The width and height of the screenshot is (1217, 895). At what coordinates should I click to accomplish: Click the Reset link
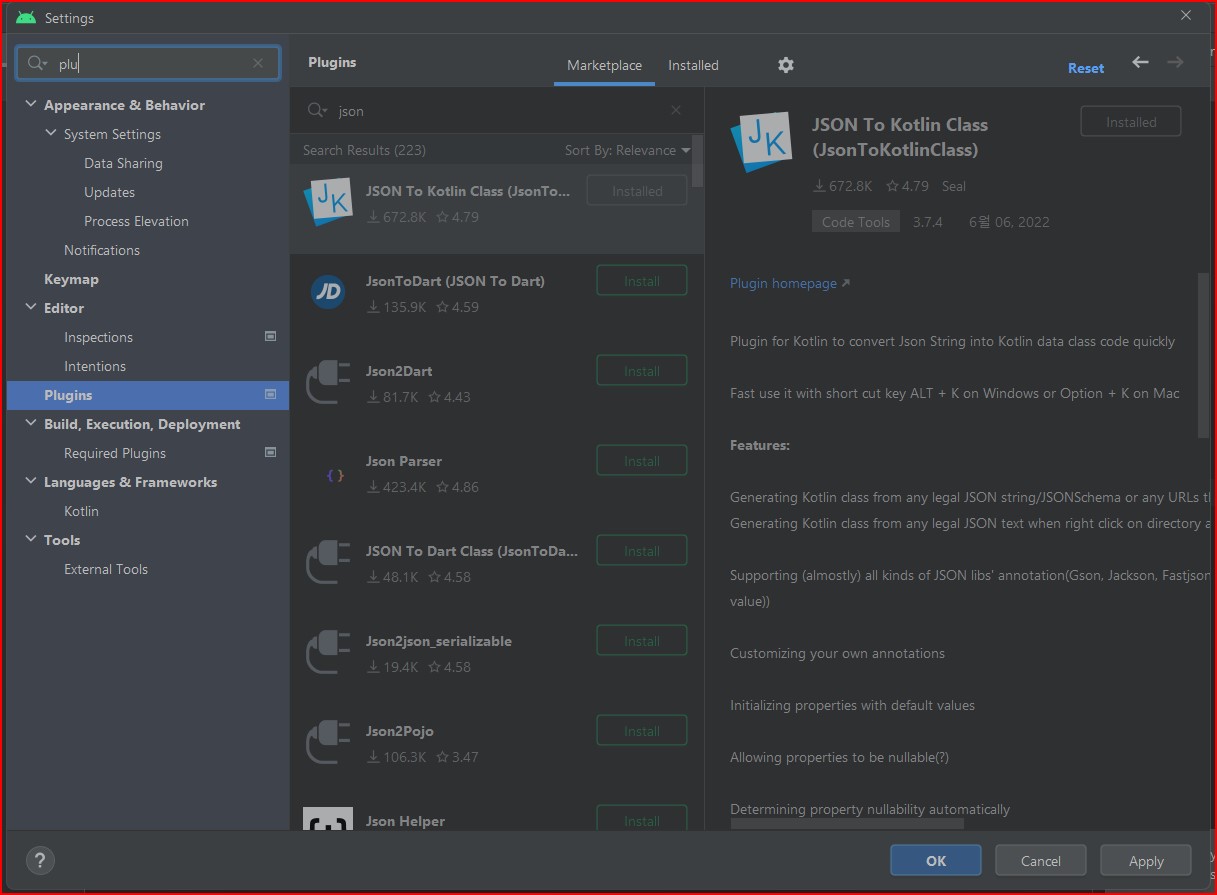point(1086,68)
